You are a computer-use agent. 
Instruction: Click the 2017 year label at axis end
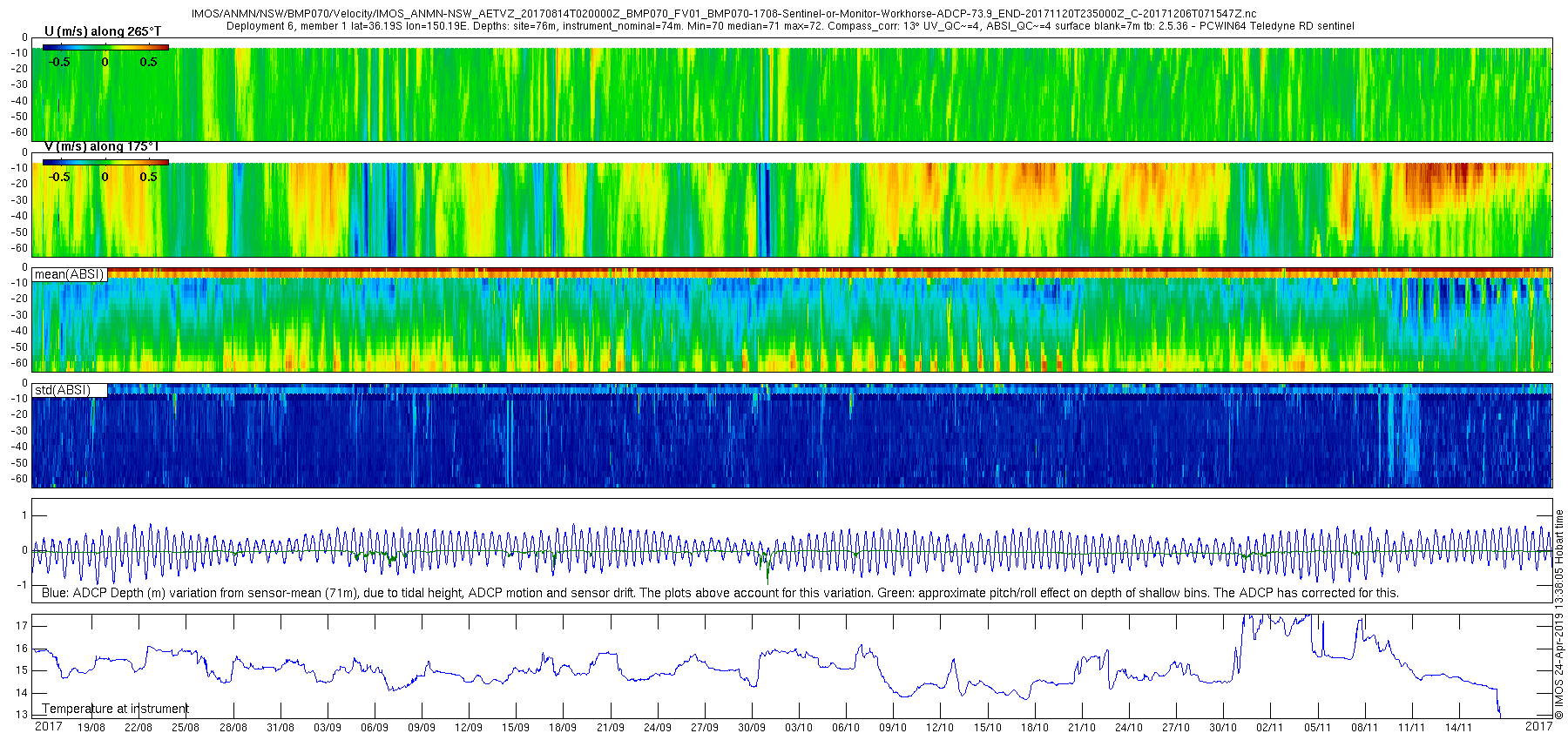(x=1539, y=726)
